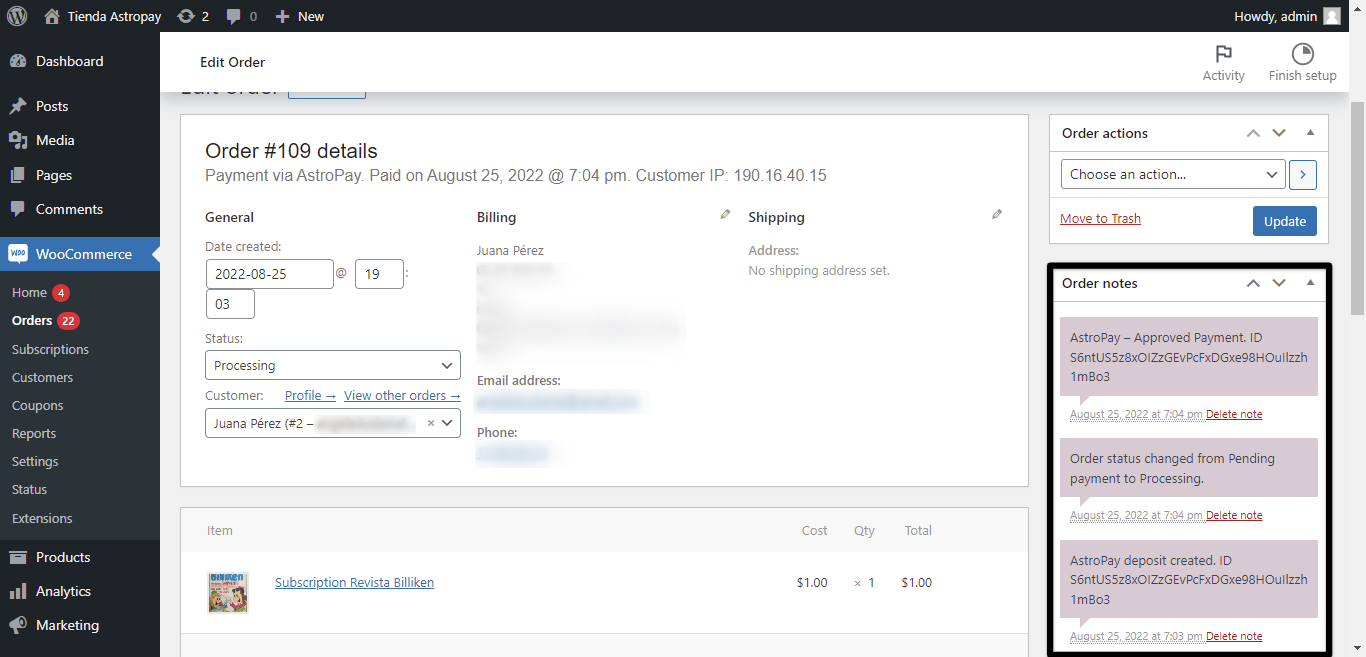1366x657 pixels.
Task: View other orders for this customer
Action: point(402,395)
